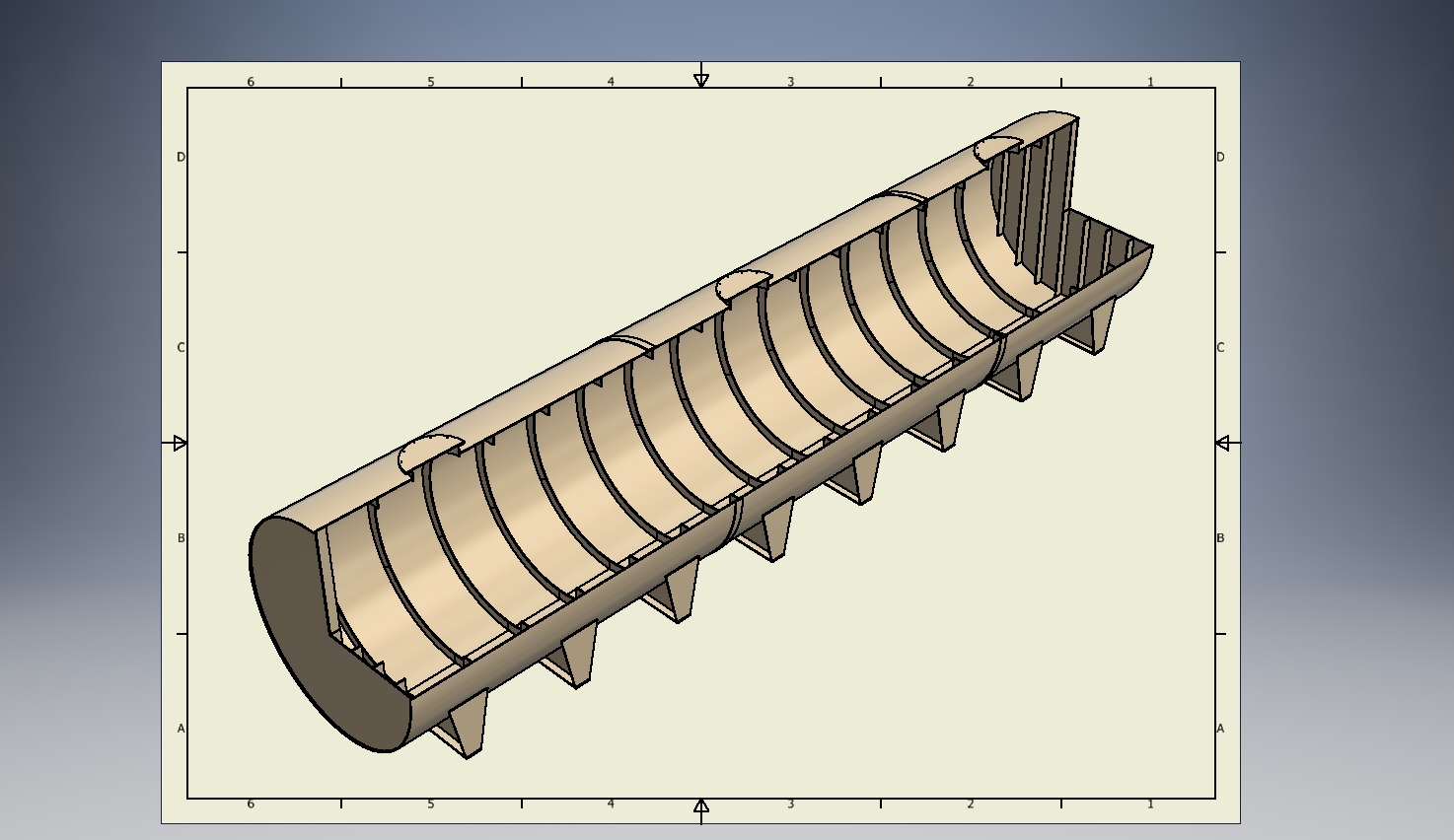Image resolution: width=1454 pixels, height=840 pixels.
Task: Click zone label 3 on bottom border
Action: [790, 804]
